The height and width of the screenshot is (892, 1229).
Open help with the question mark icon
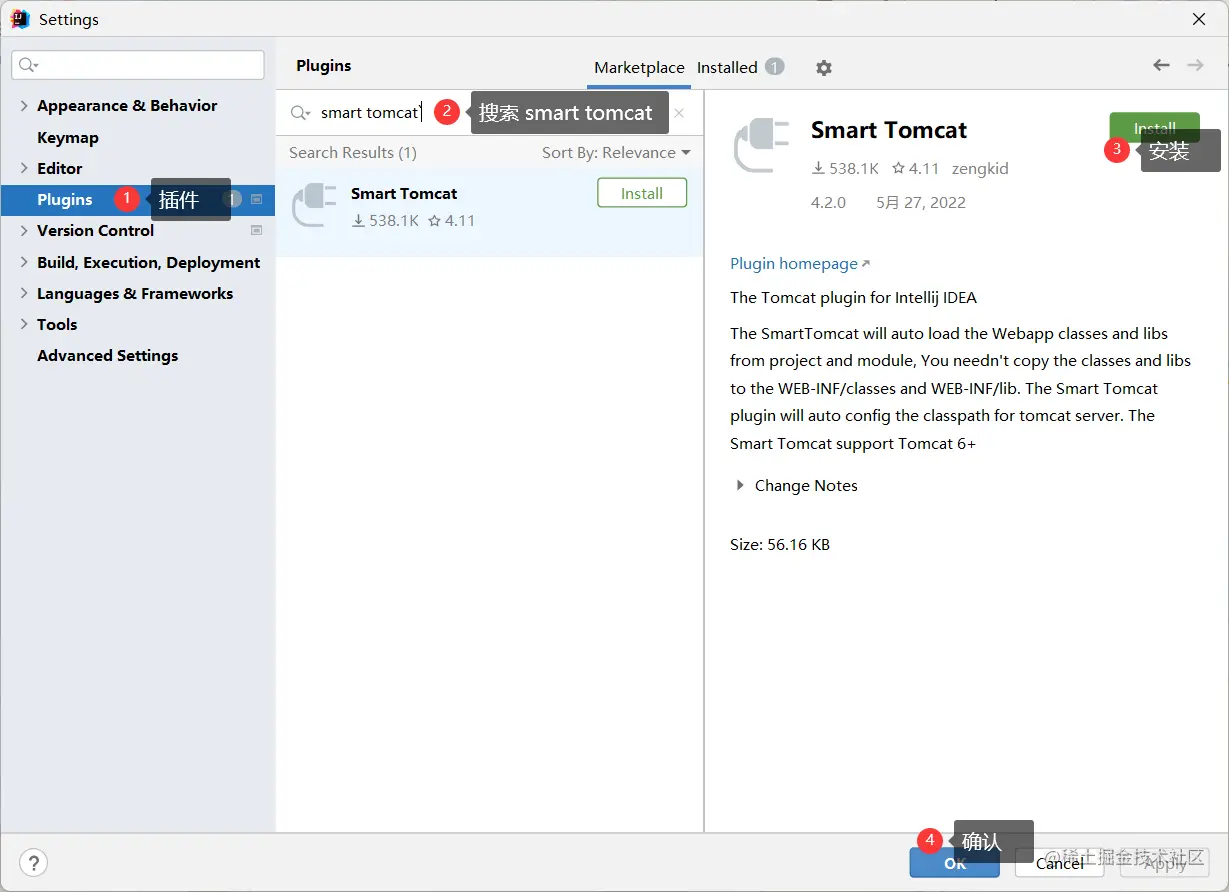(34, 863)
